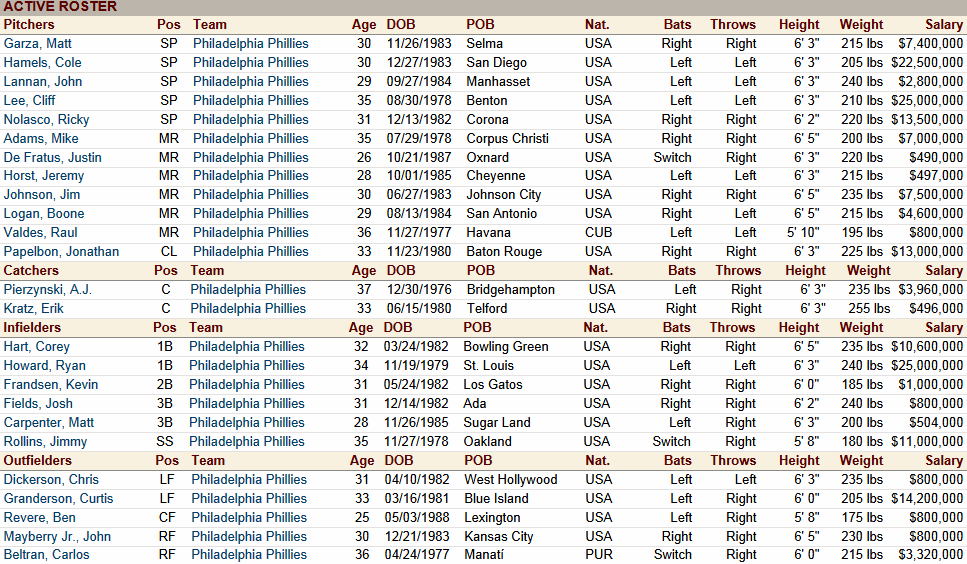Open Carpenter, Matt profile
The width and height of the screenshot is (967, 564).
point(49,423)
